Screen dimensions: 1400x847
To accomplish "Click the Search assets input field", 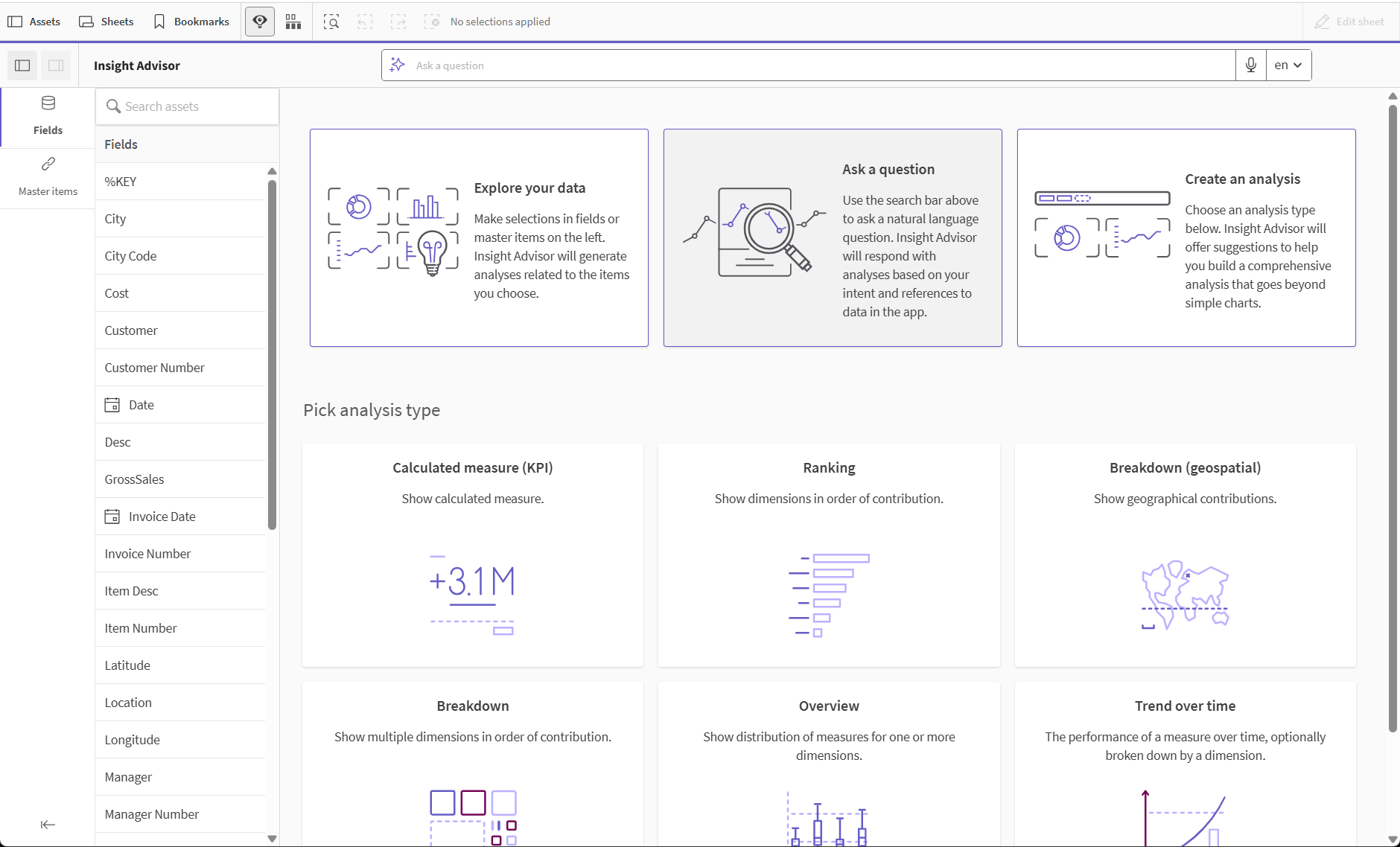I will 186,106.
